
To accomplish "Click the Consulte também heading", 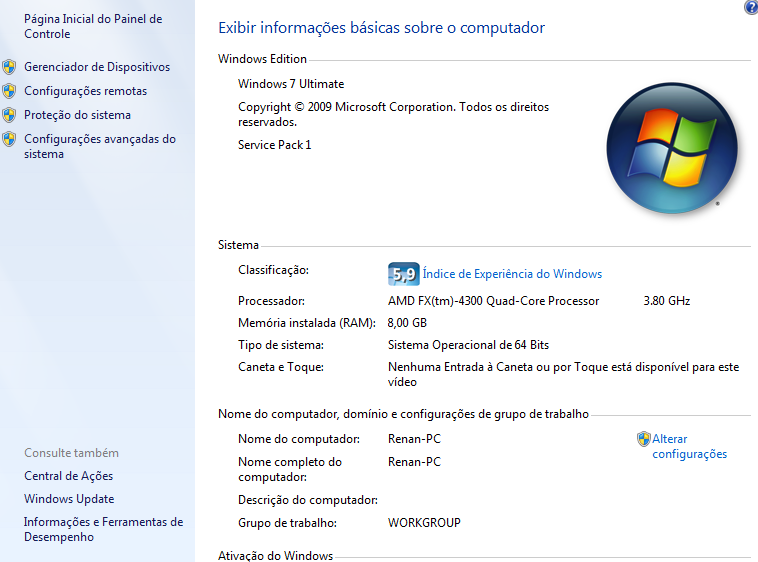I will pyautogui.click(x=71, y=453).
